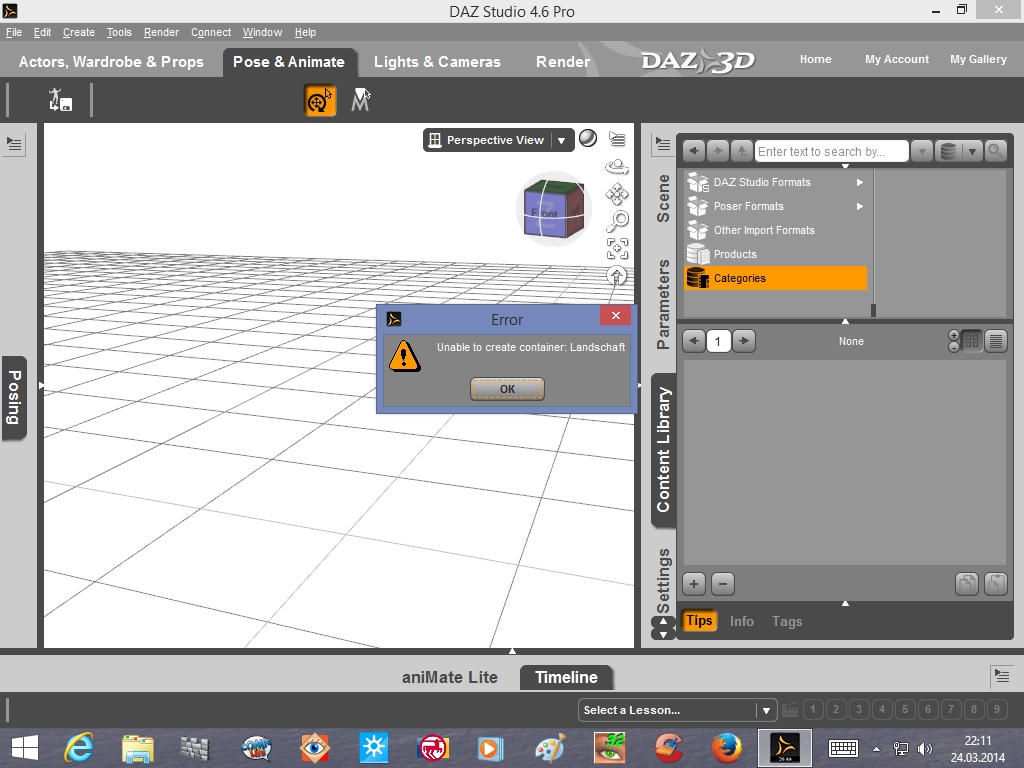Click the copy icon in content pane
The width and height of the screenshot is (1024, 768).
(967, 584)
